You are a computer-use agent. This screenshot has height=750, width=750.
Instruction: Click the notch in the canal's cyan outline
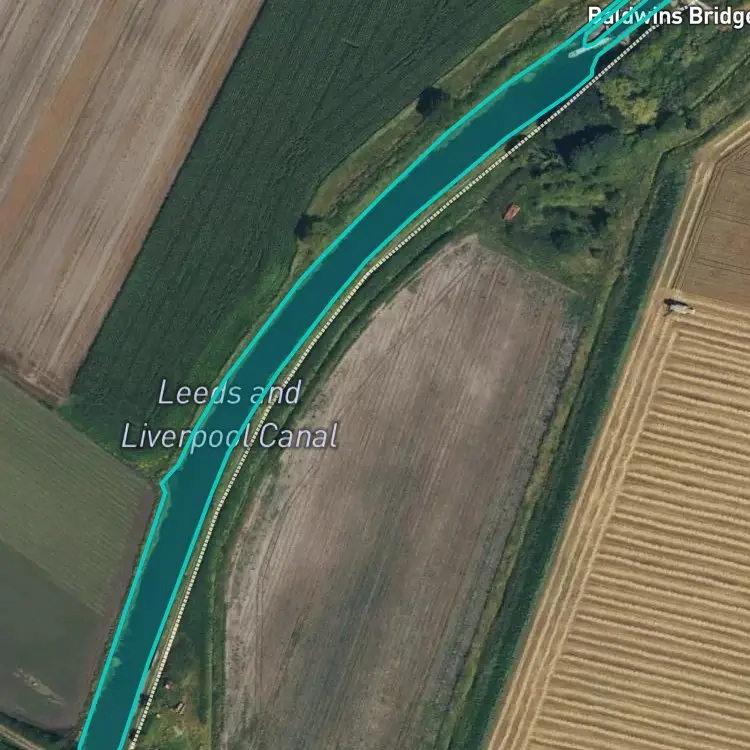click(164, 485)
